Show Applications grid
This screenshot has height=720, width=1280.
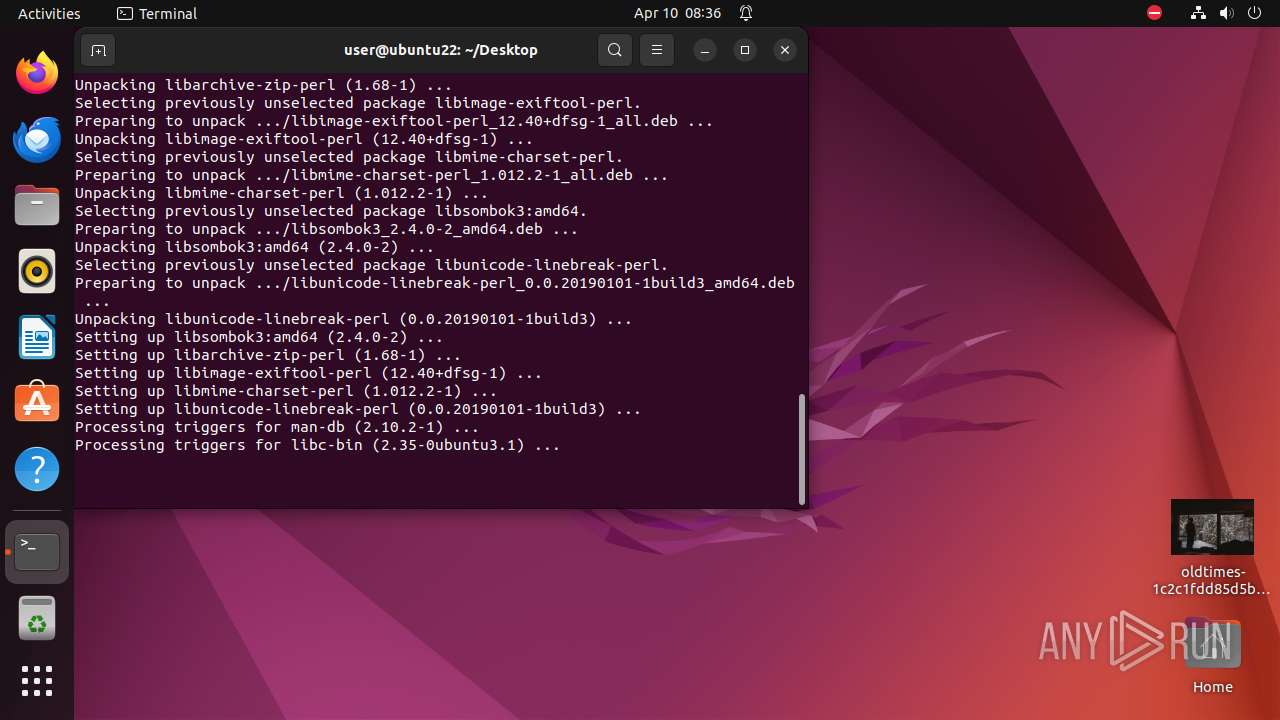tap(37, 681)
